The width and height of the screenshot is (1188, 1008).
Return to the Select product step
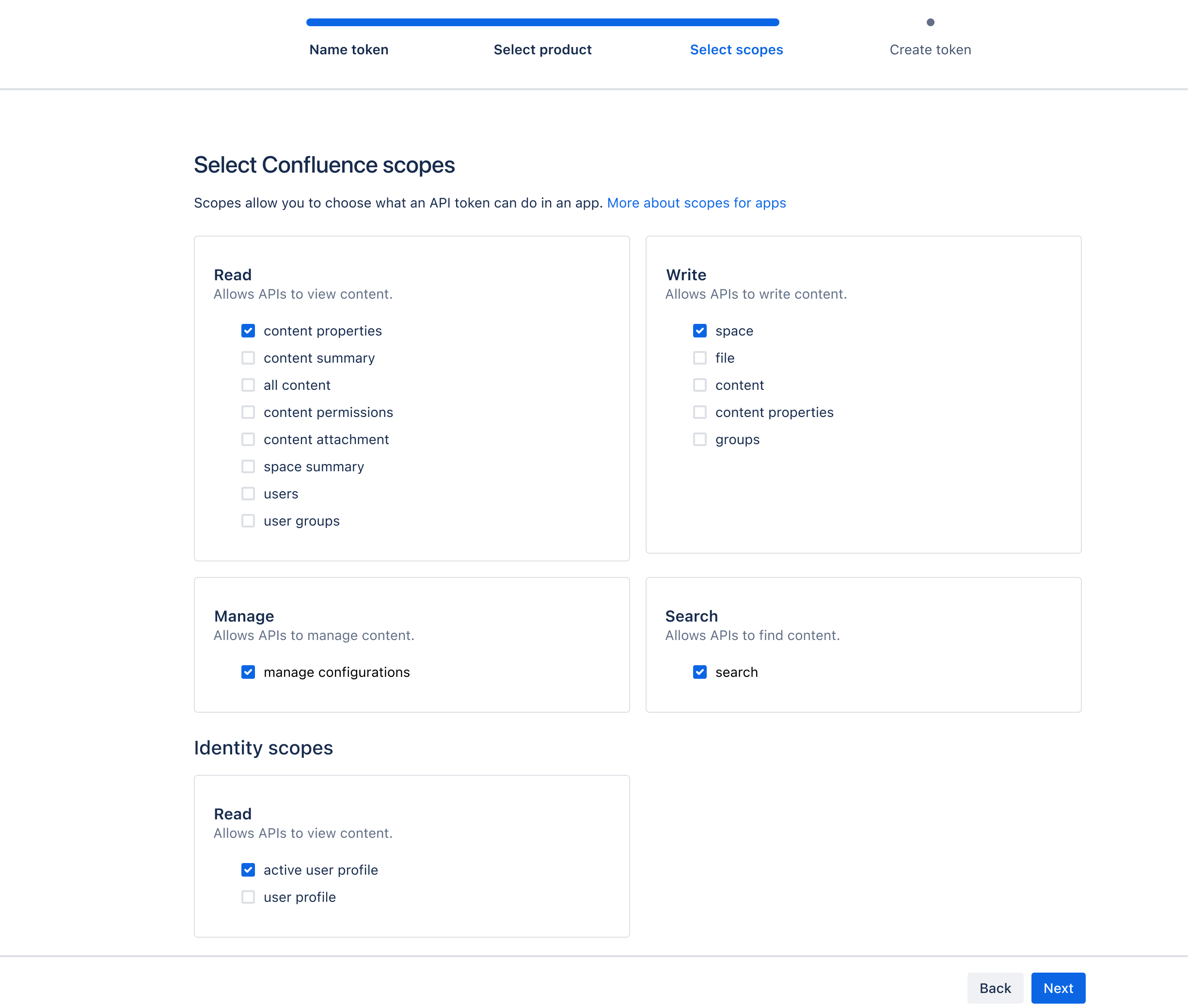542,50
